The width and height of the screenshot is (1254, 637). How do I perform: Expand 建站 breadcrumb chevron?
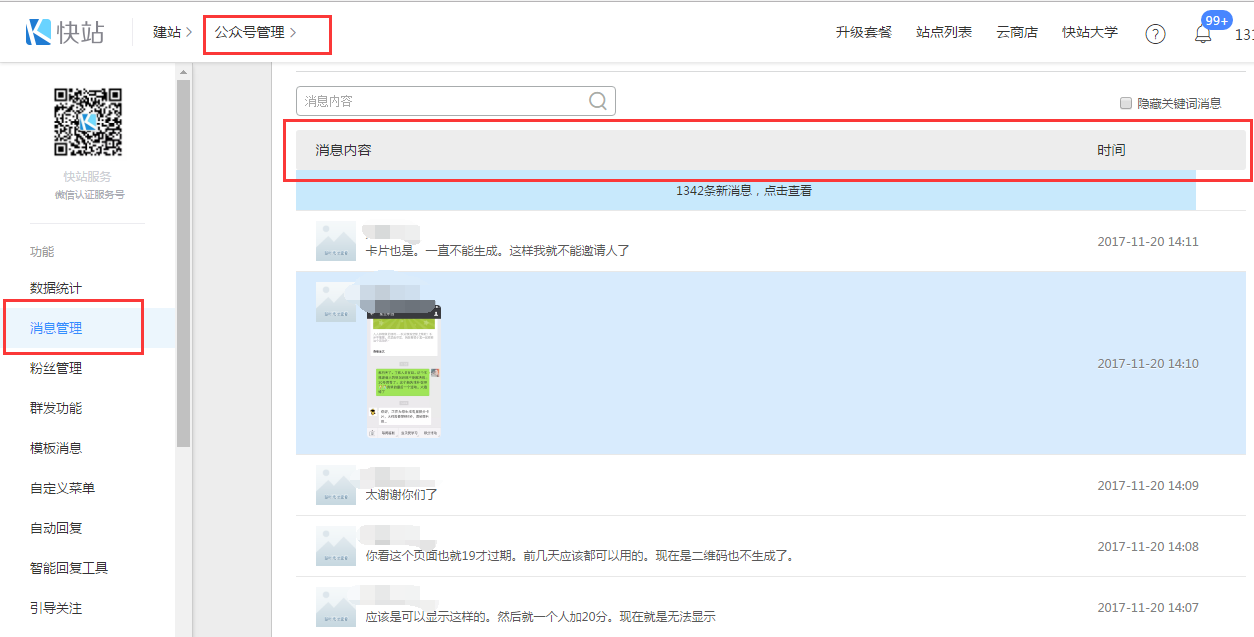tap(189, 33)
